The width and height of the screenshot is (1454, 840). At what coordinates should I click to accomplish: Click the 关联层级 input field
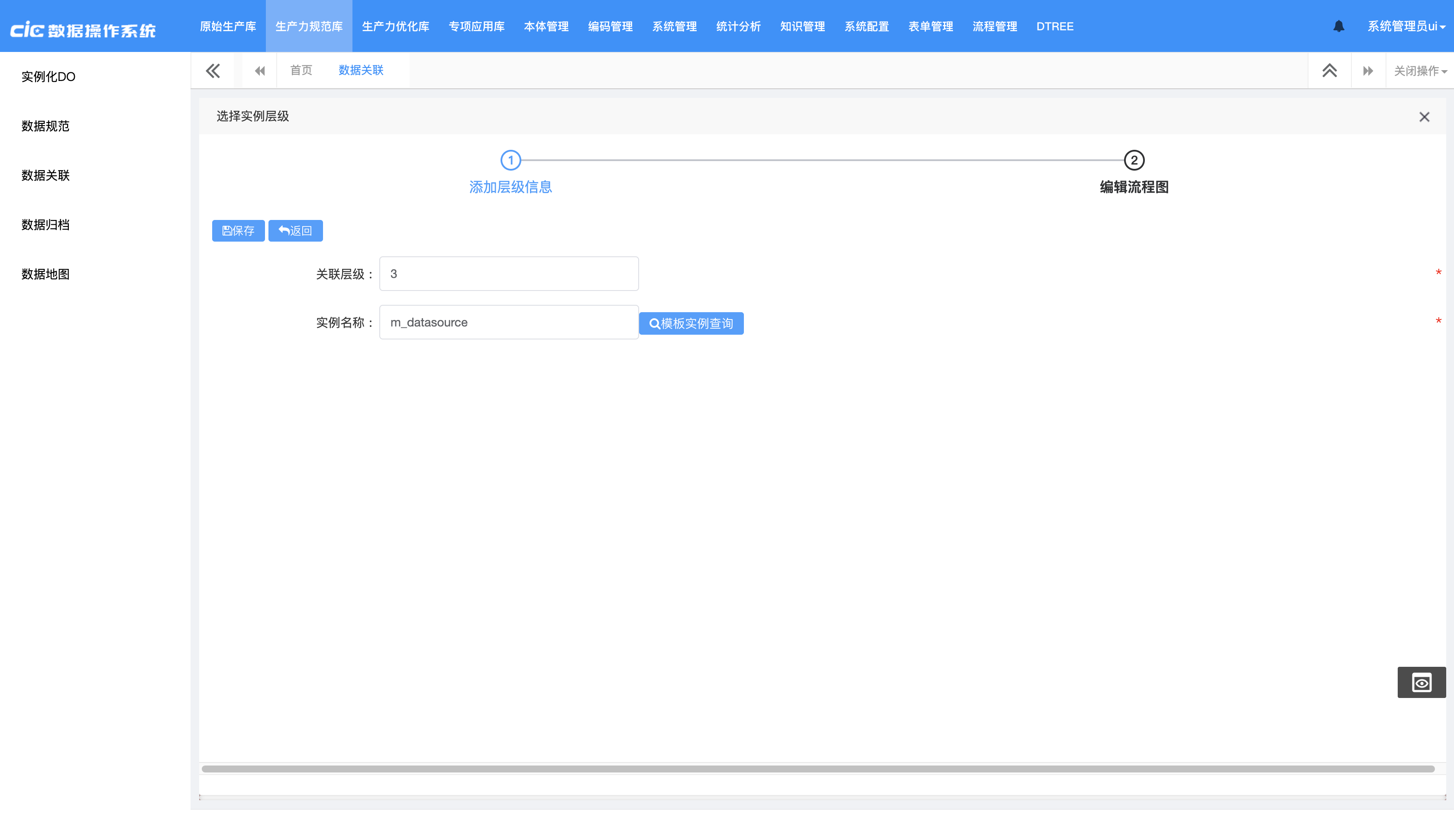(509, 274)
